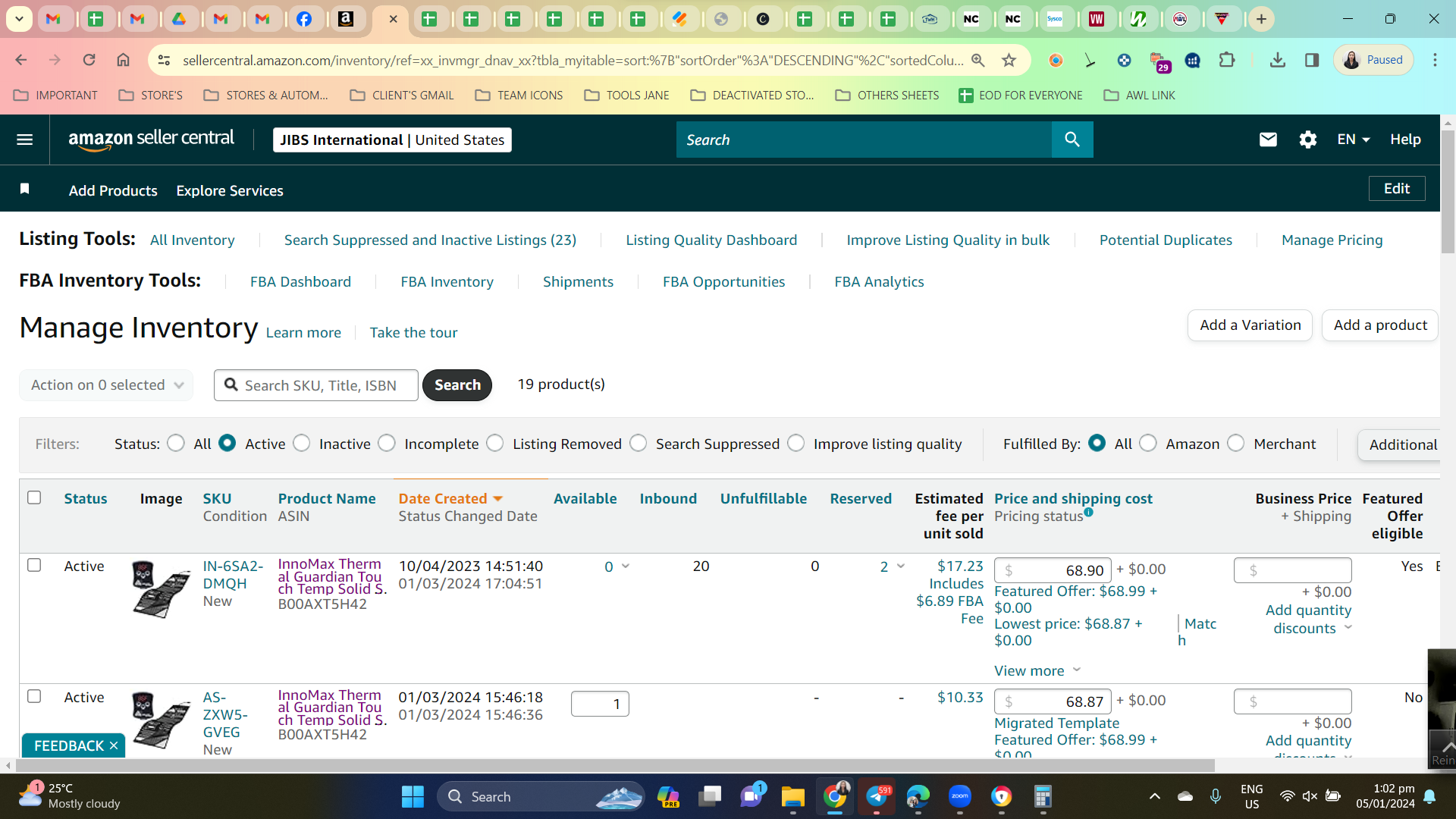
Task: Open the Windows Start menu
Action: tap(413, 796)
